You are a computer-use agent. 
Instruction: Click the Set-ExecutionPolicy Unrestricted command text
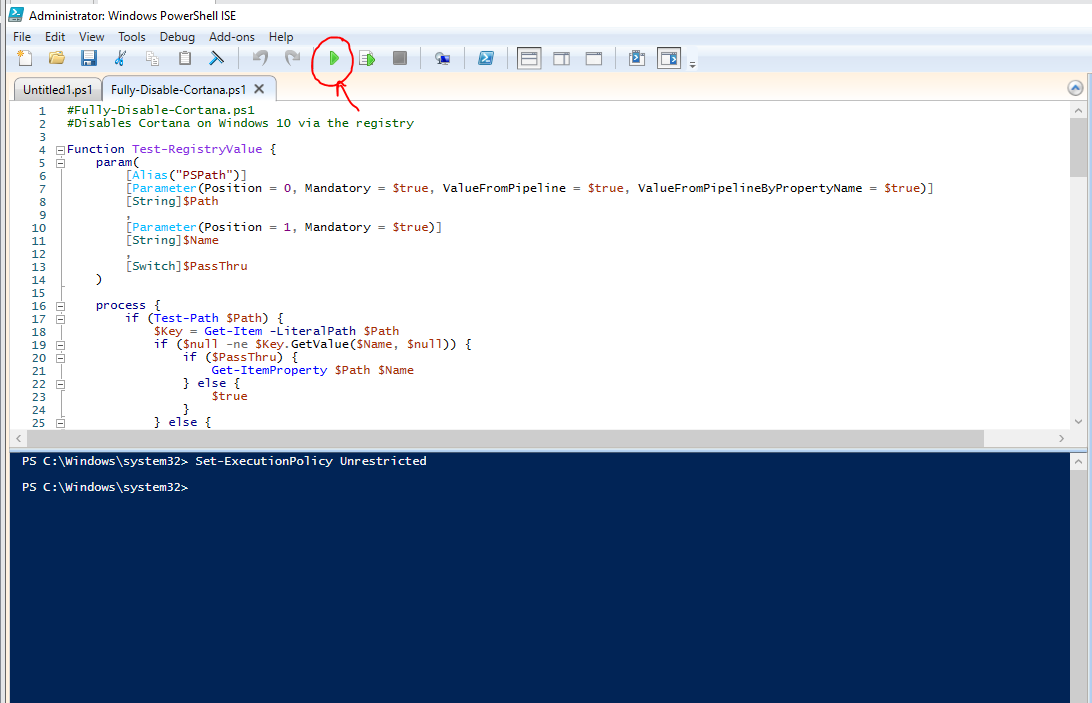[311, 461]
